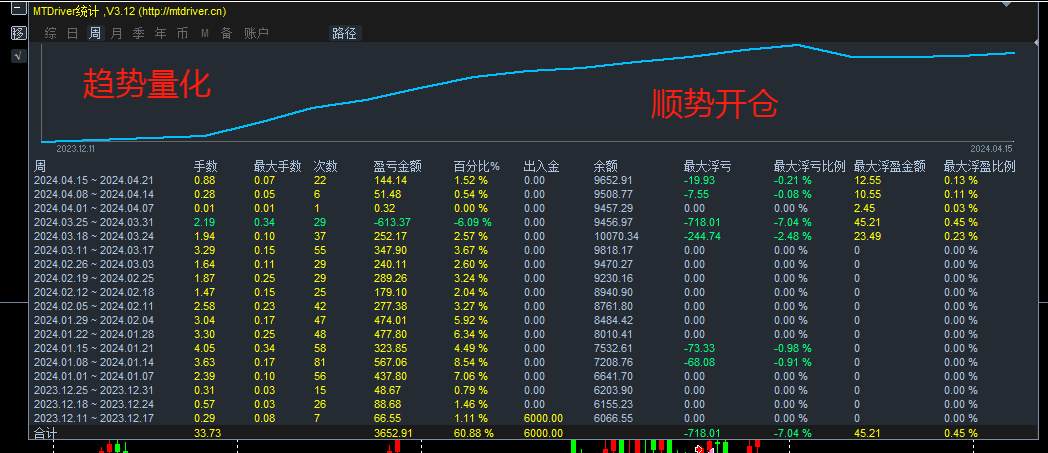Click the 余额 column header
The width and height of the screenshot is (1048, 453).
tap(606, 166)
